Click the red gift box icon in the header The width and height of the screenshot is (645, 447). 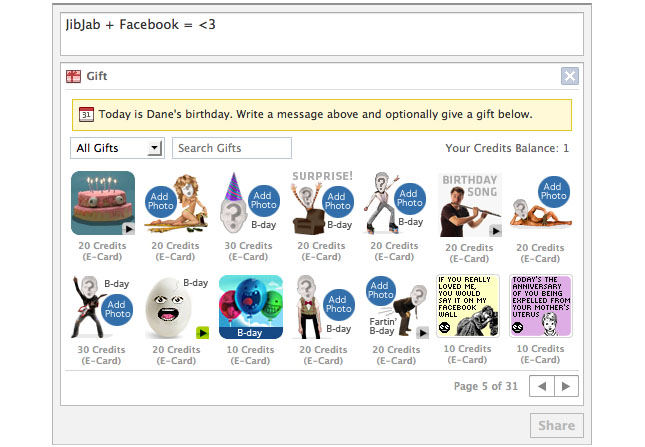tap(74, 76)
